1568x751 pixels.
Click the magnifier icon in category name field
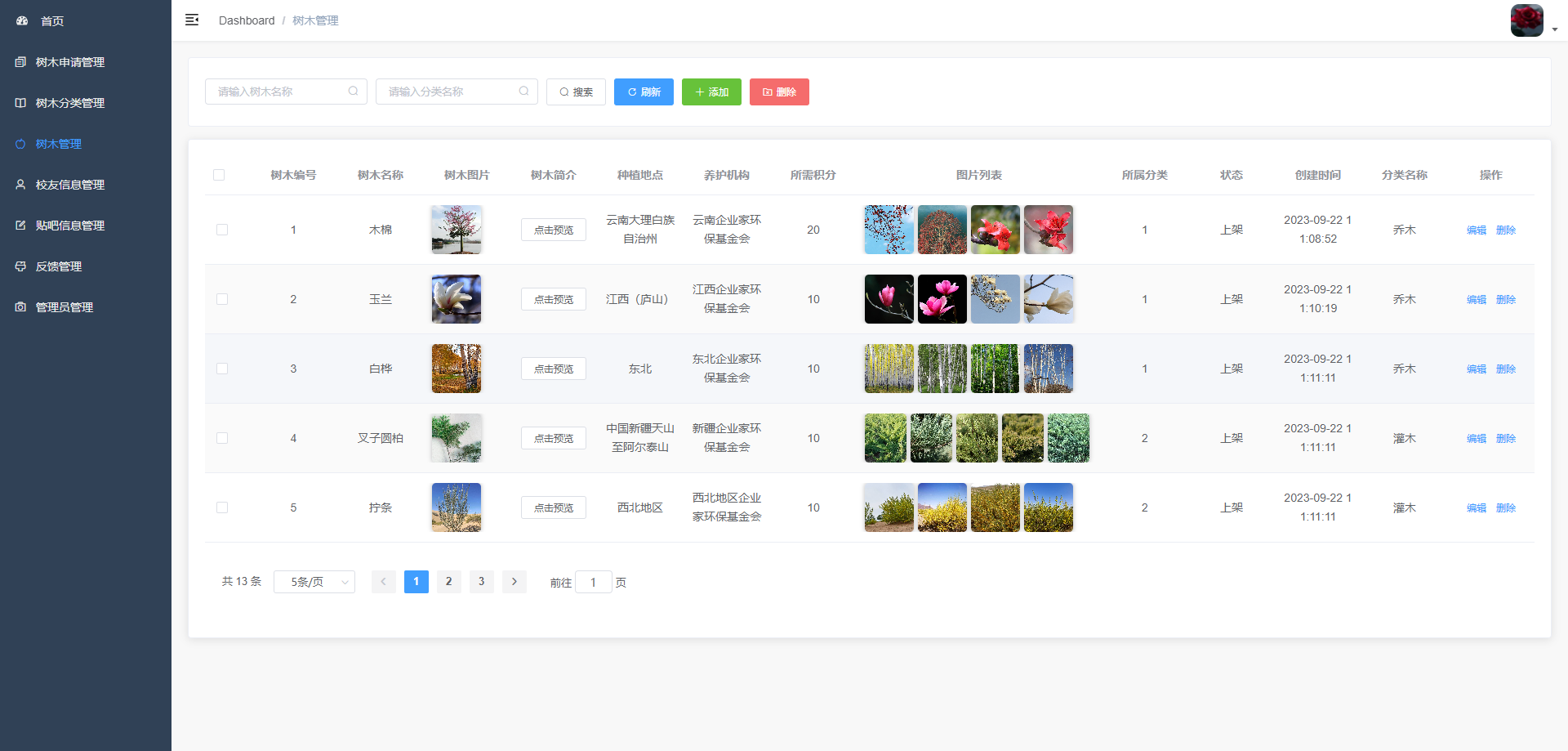[523, 92]
